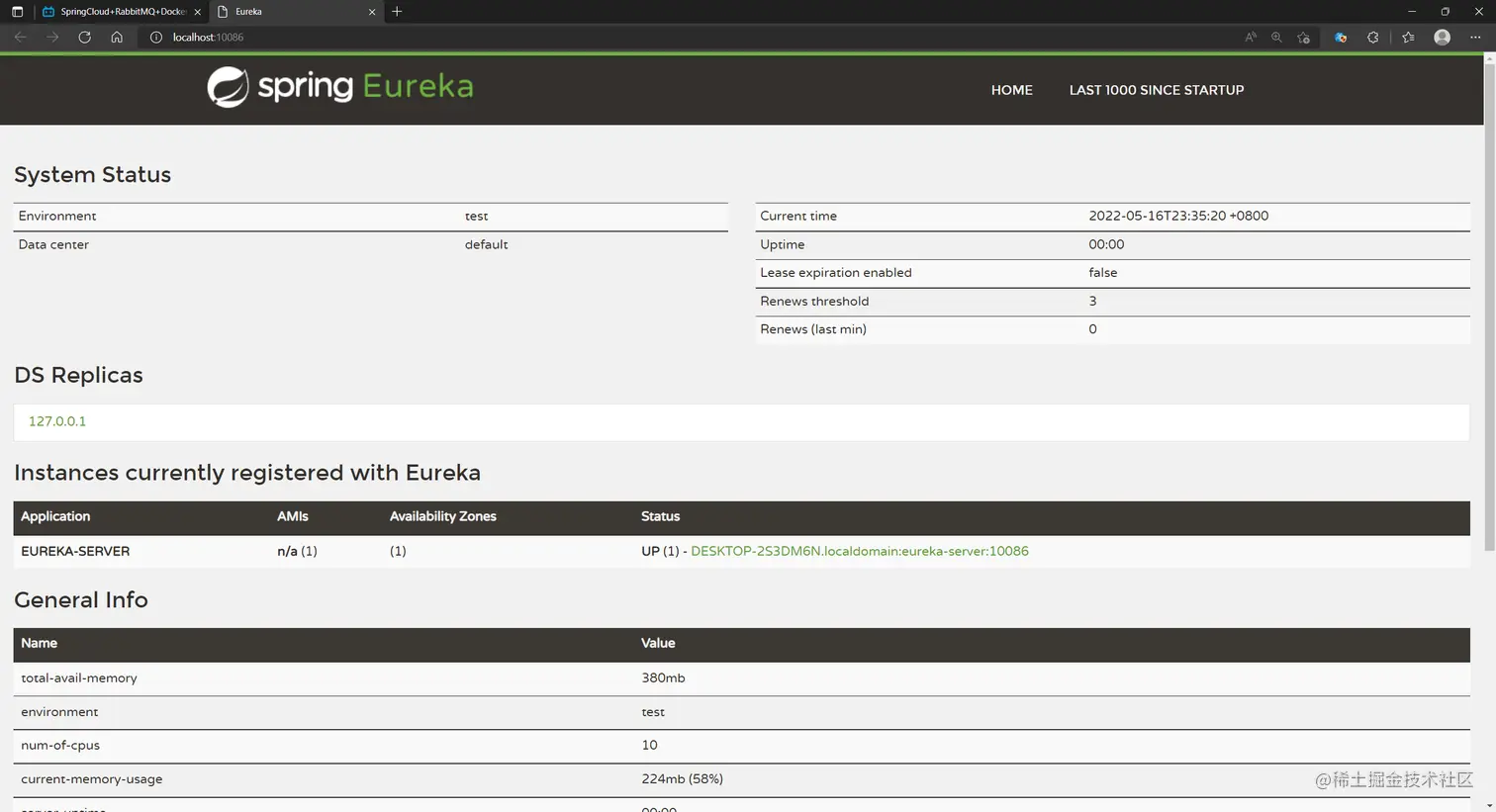Open the zoom magnifier control
The image size is (1496, 812).
click(1276, 38)
